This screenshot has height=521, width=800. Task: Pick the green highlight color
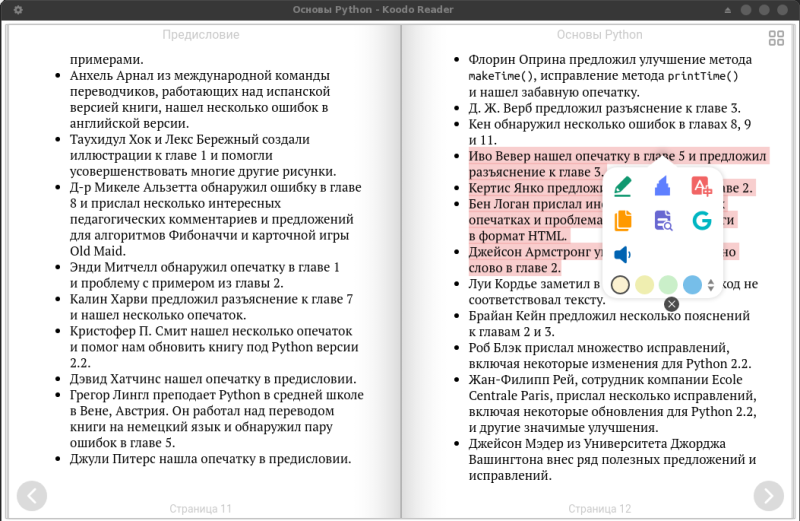point(669,285)
